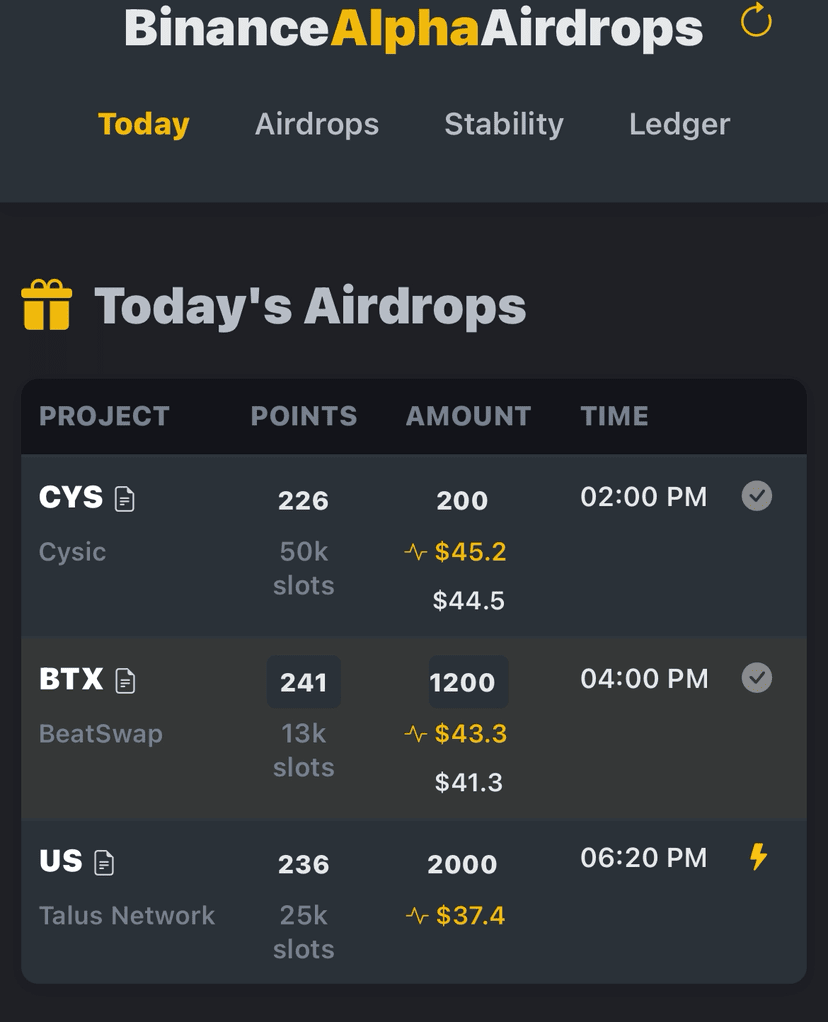Select the Today tab
Screen dimensions: 828x1022
[143, 124]
